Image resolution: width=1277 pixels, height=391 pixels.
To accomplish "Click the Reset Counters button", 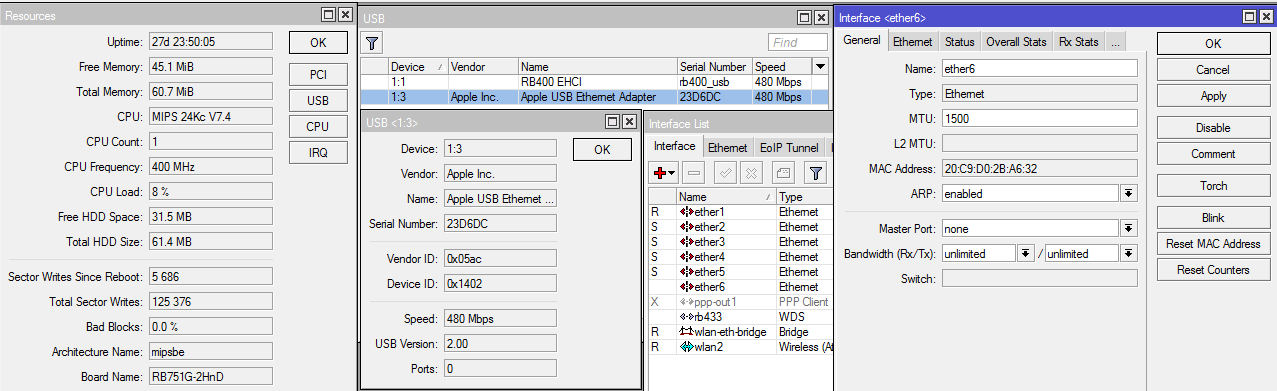I will [1212, 270].
